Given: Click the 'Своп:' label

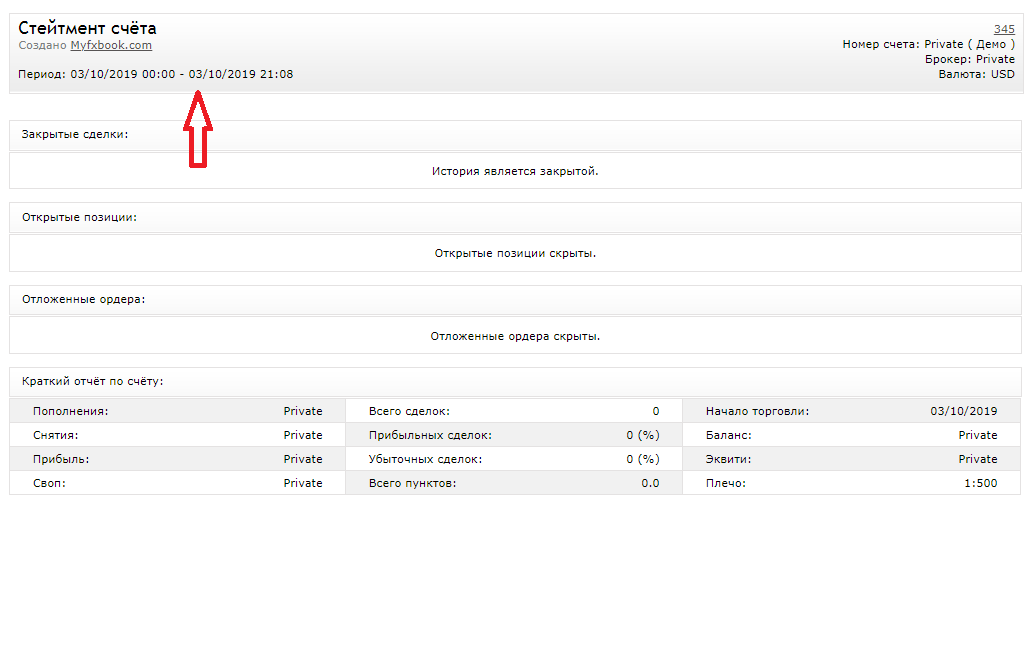Looking at the screenshot, I should 49,483.
